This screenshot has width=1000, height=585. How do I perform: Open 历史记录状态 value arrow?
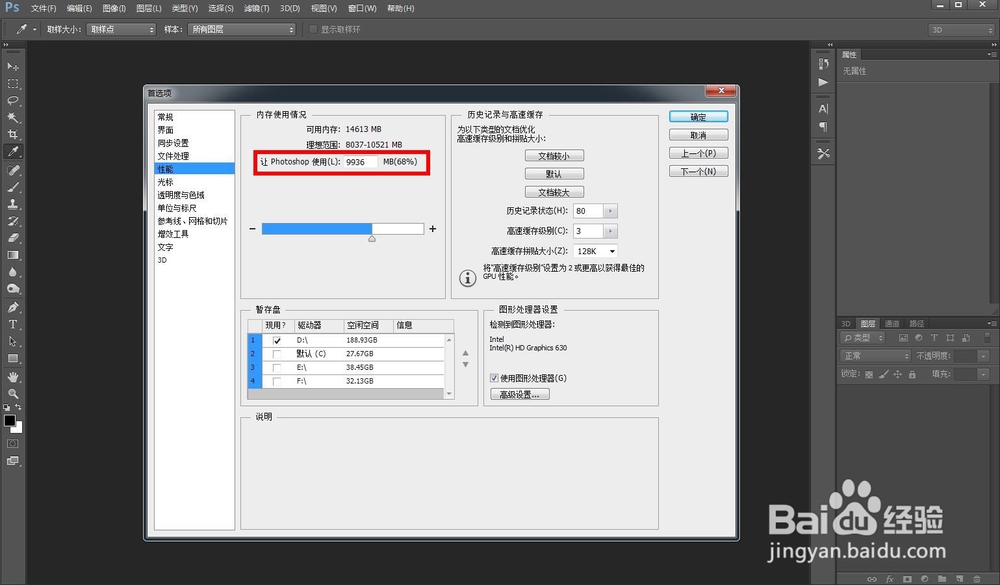[610, 211]
